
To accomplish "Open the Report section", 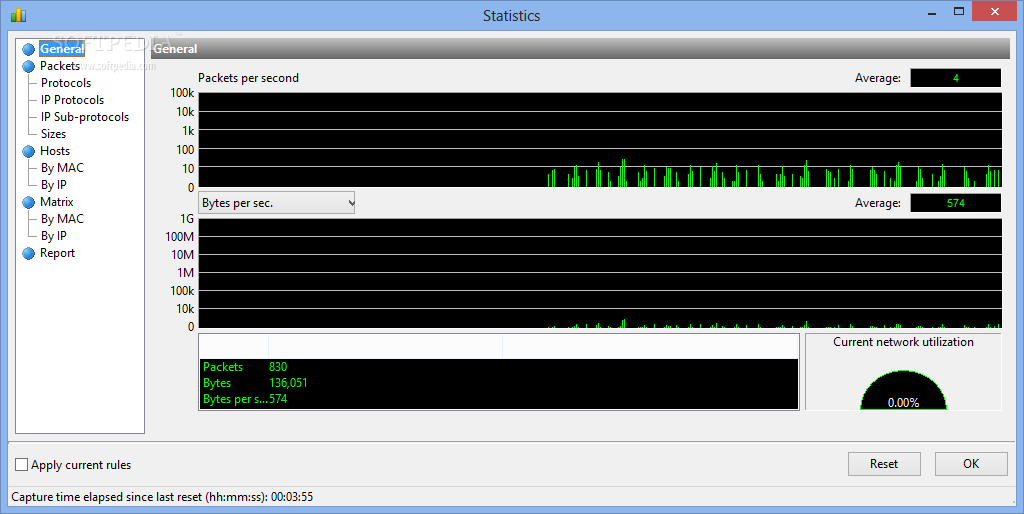I will pyautogui.click(x=57, y=253).
